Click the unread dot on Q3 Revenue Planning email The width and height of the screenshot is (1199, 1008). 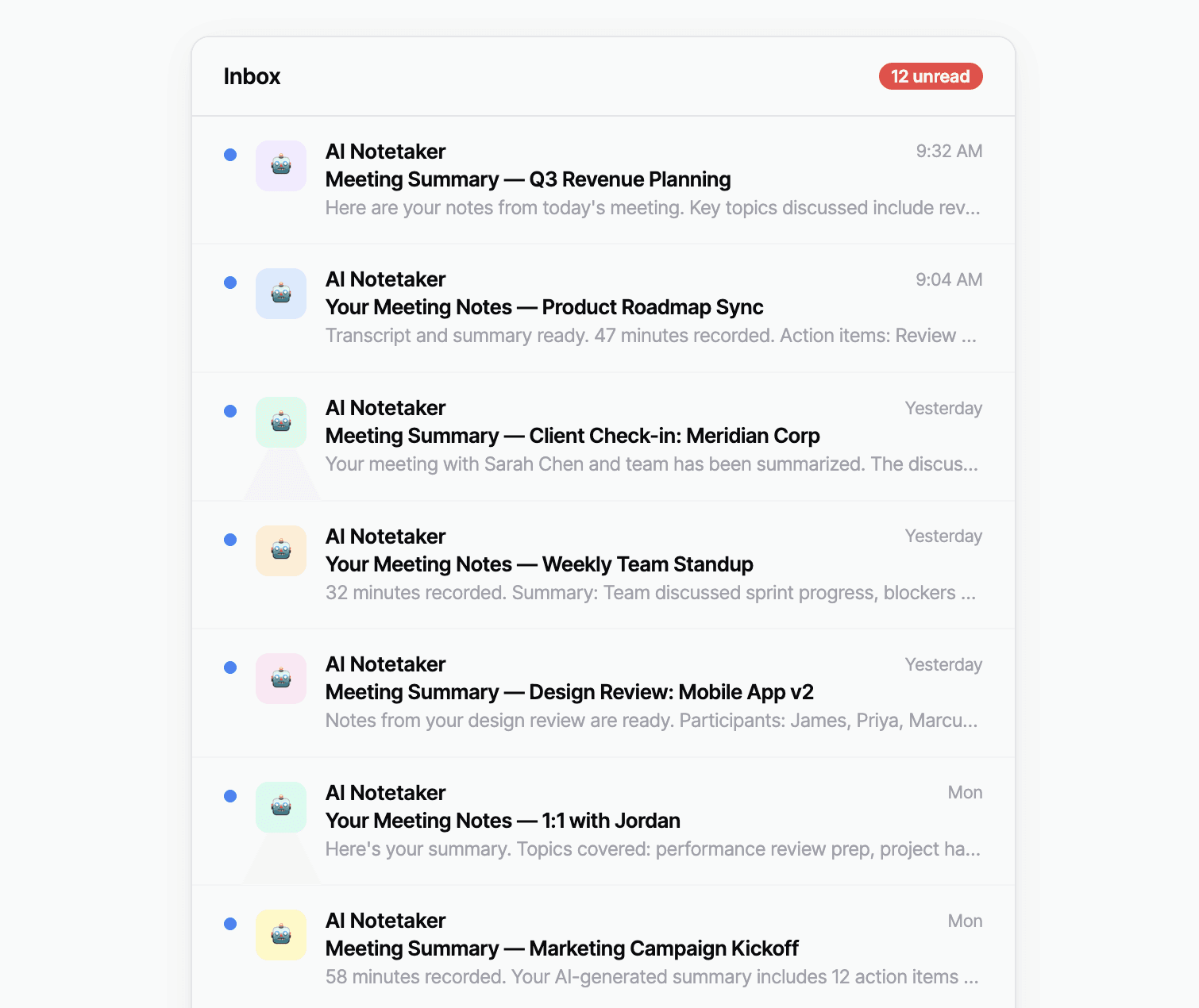coord(230,155)
